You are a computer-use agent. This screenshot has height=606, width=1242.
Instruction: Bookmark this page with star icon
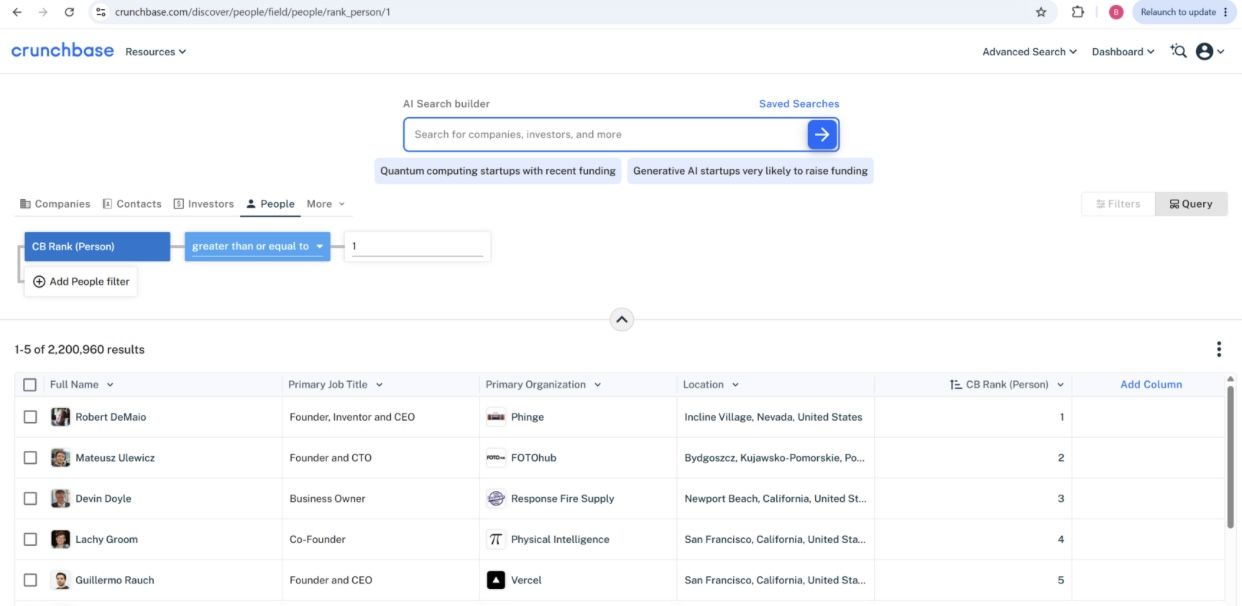1041,12
